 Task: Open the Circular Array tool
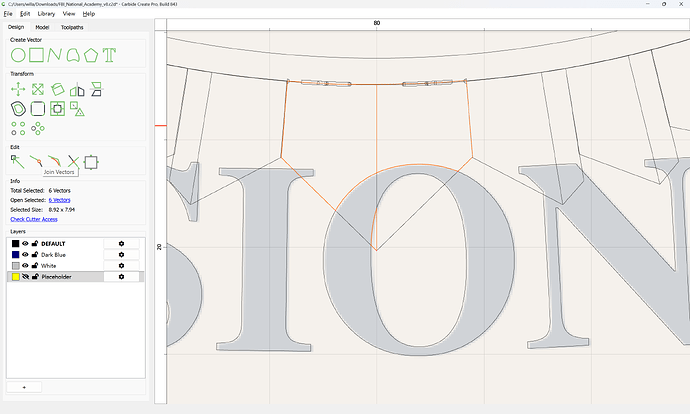(38, 128)
